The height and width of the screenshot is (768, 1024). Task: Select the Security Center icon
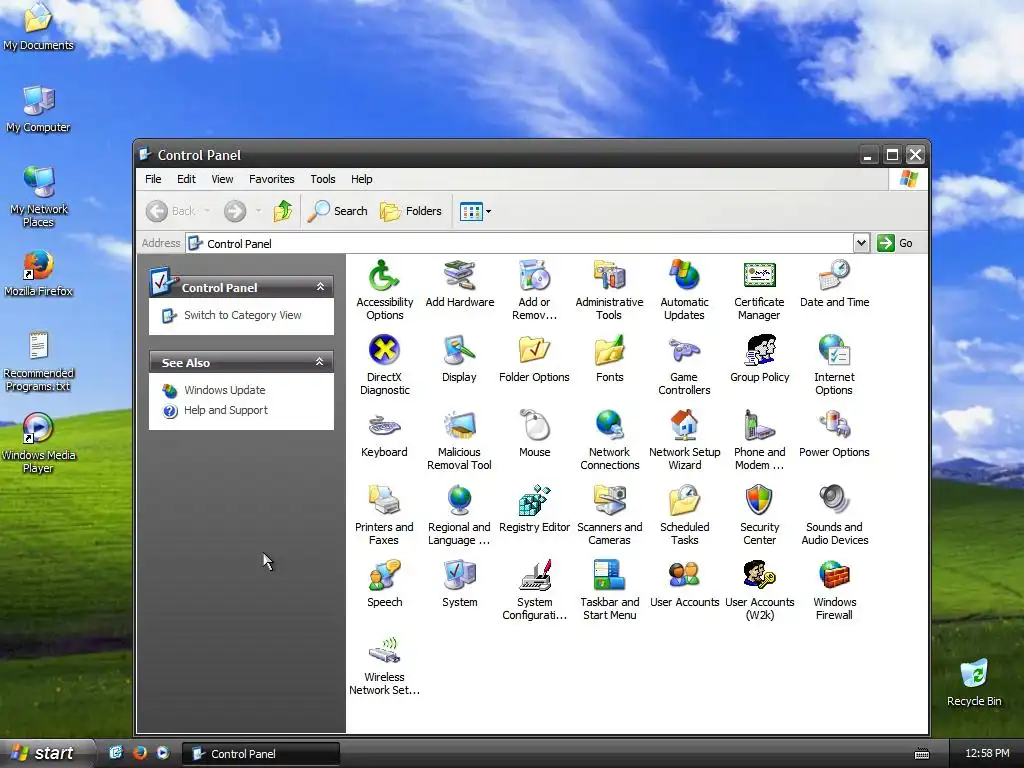(x=759, y=515)
